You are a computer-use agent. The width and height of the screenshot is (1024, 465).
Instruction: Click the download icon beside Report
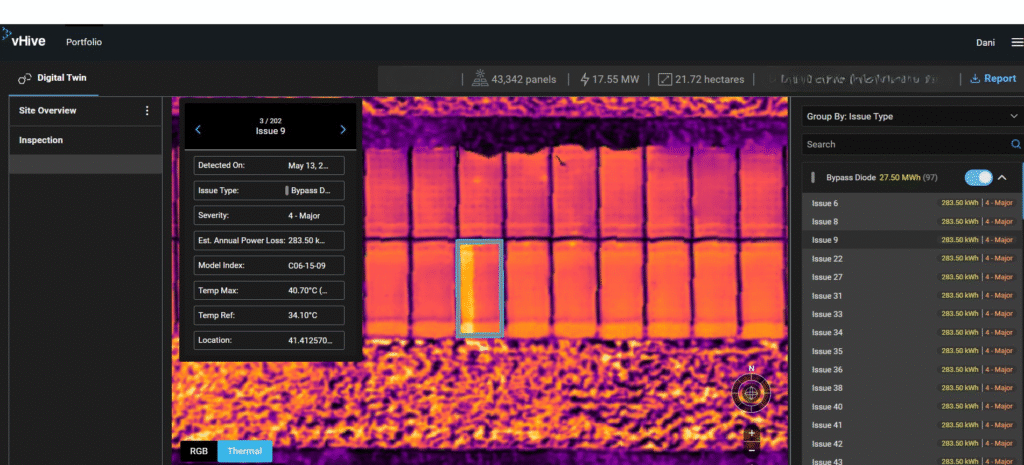(975, 78)
